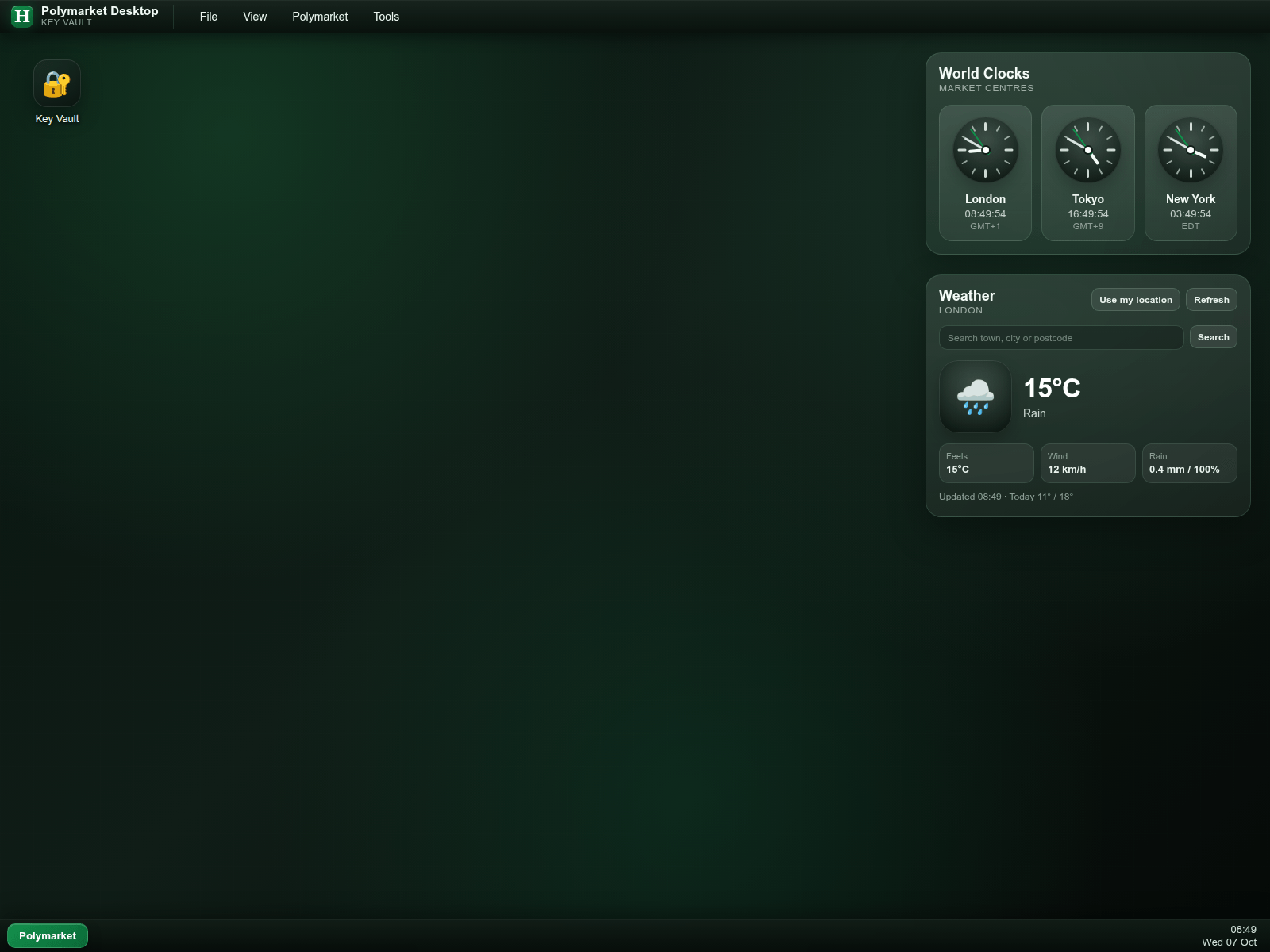Click the green H app logo
1270x952 pixels.
(x=22, y=16)
